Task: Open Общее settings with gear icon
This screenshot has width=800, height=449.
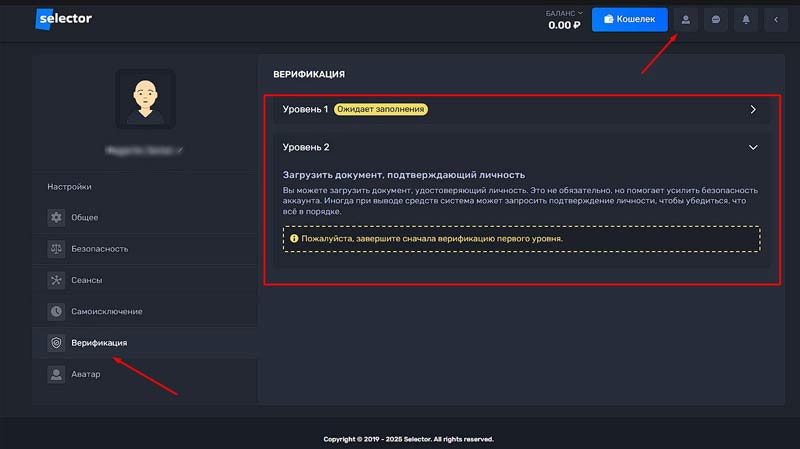Action: pos(85,217)
